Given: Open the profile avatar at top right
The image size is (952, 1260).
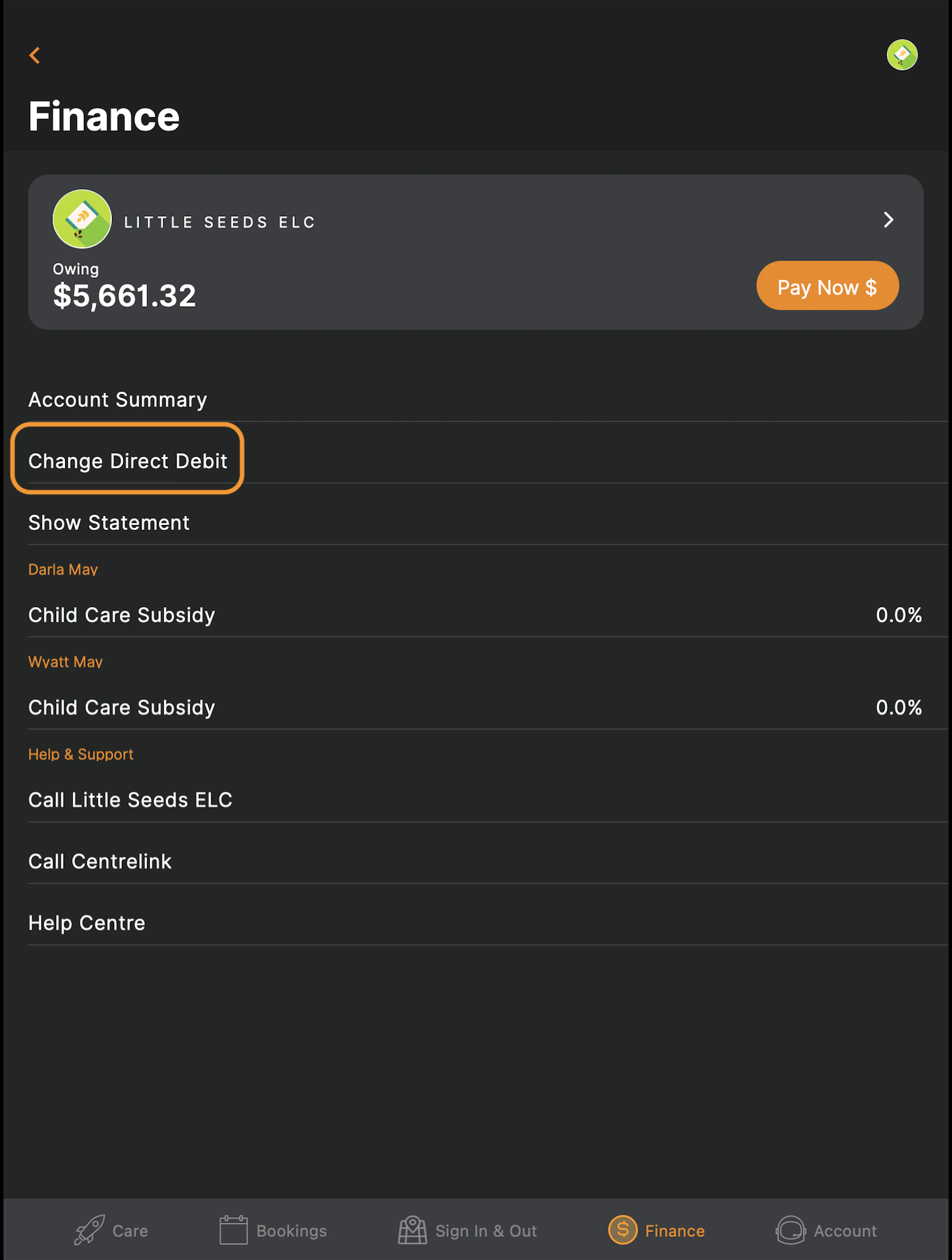Looking at the screenshot, I should [x=902, y=55].
